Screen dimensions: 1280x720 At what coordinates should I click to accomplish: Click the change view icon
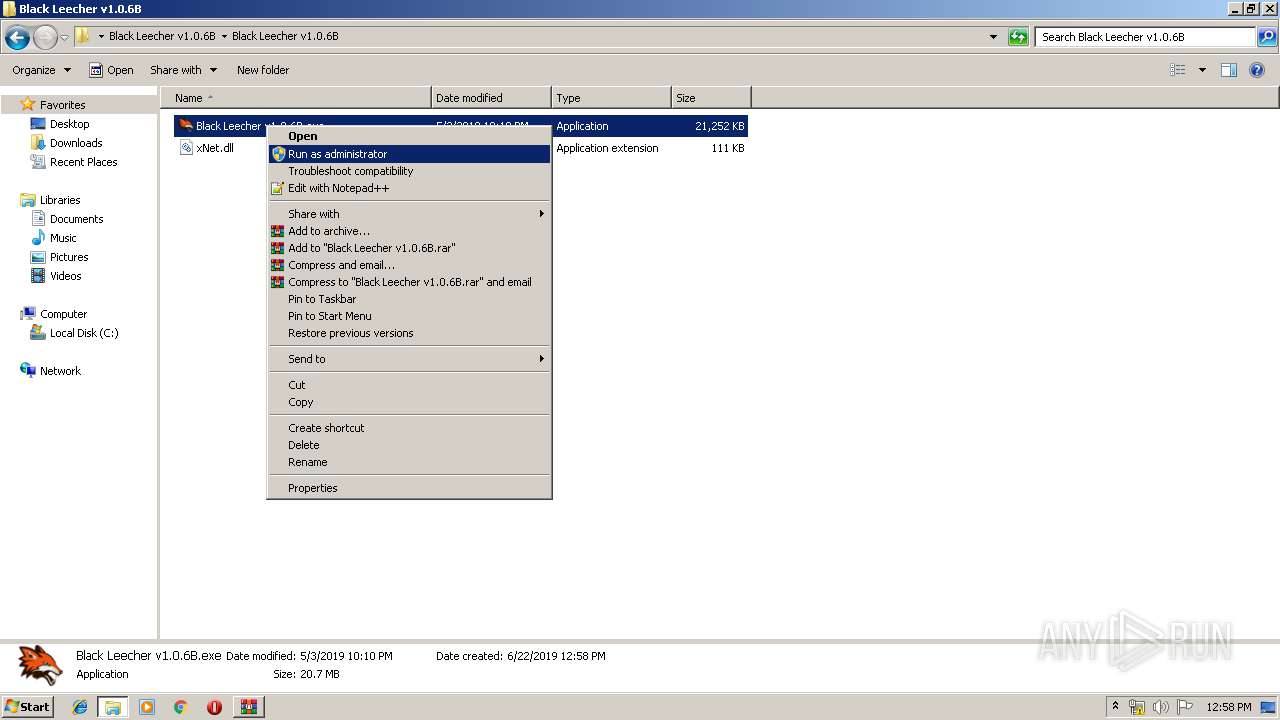(1178, 70)
